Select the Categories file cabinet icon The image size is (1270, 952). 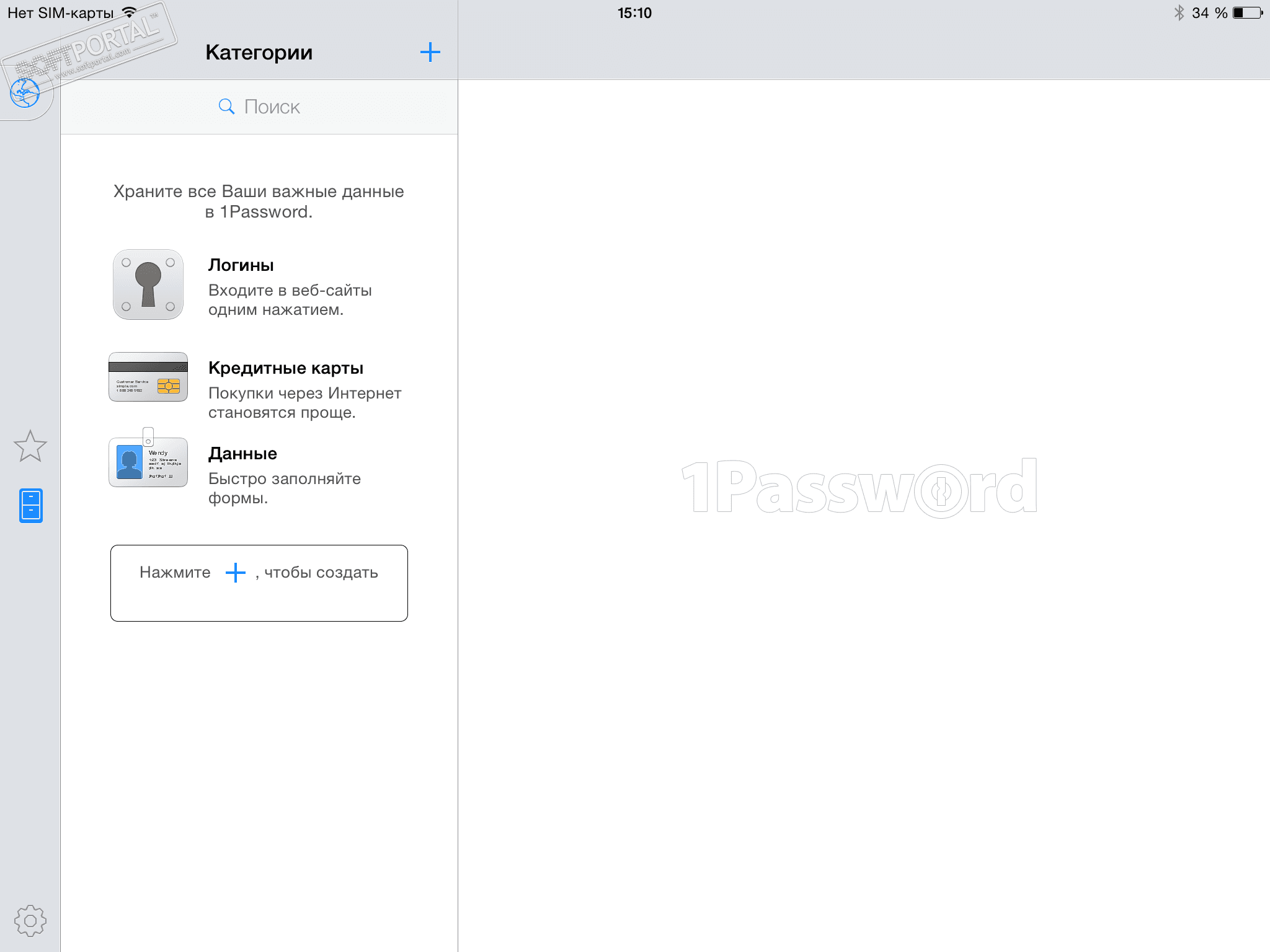30,505
